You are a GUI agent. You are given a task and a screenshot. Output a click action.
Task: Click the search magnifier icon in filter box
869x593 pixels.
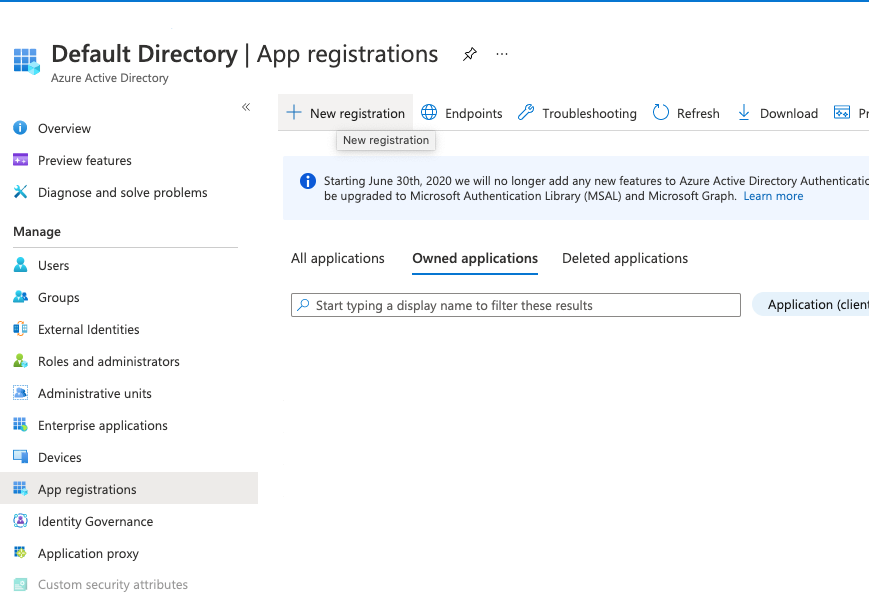click(303, 305)
